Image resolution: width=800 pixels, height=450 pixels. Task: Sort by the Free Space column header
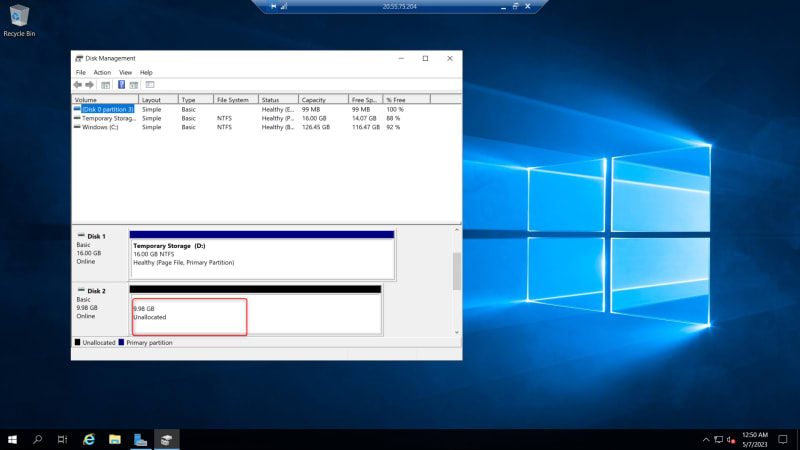coord(365,99)
